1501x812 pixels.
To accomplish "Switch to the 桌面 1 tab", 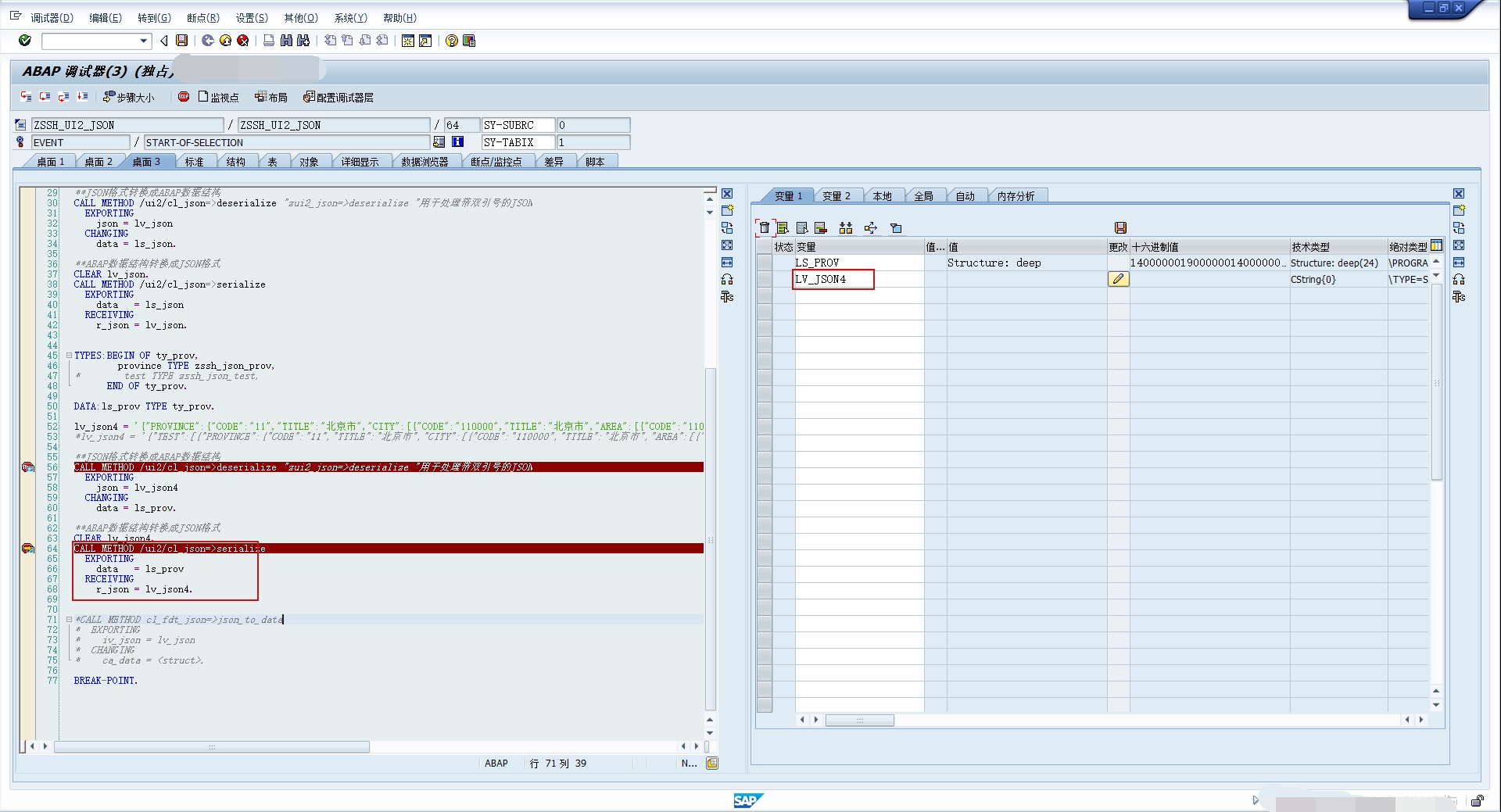I will [x=51, y=162].
